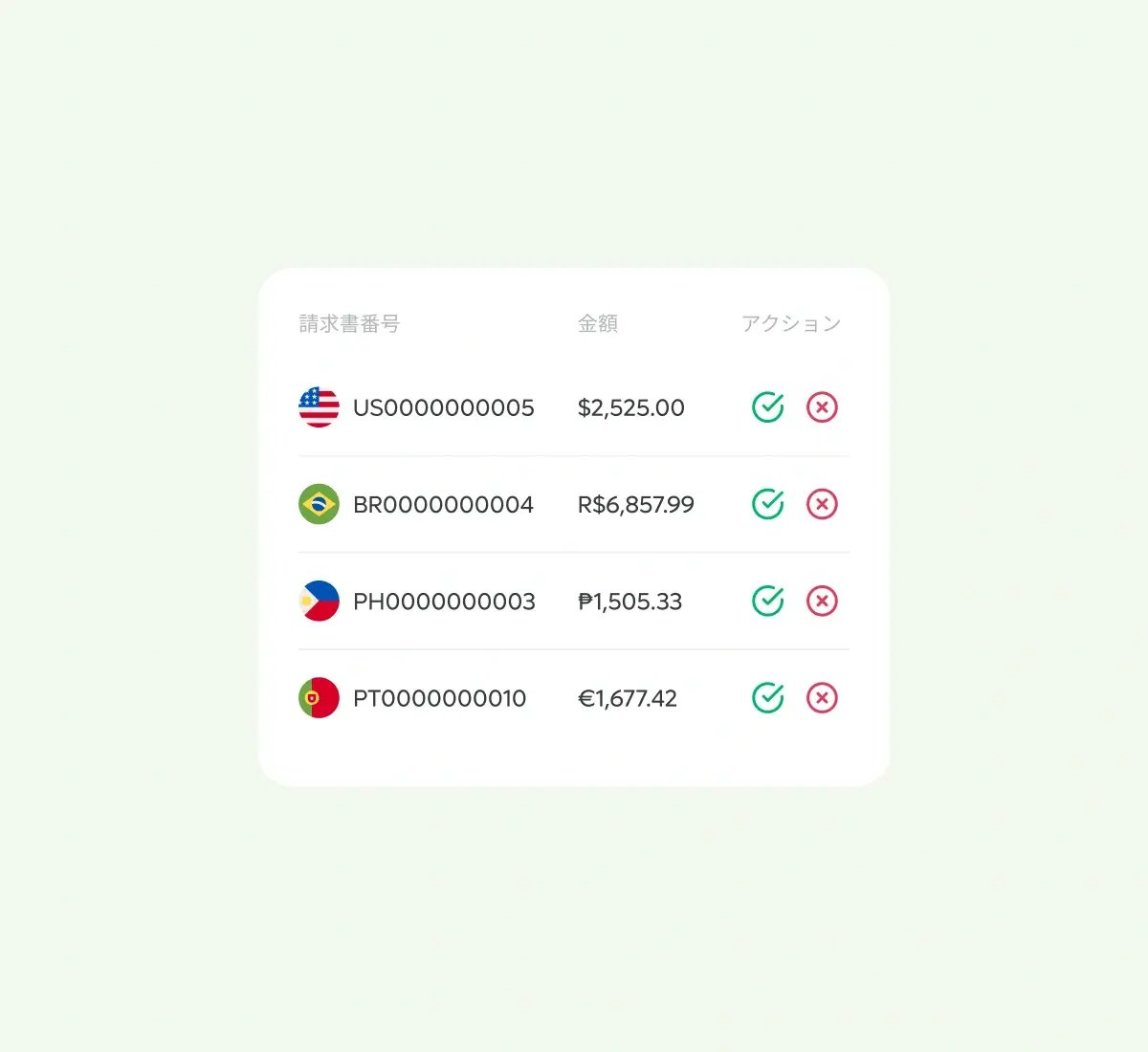Screen dimensions: 1148x1052
Task: Click the ₱1,505.33 amount
Action: click(x=629, y=602)
